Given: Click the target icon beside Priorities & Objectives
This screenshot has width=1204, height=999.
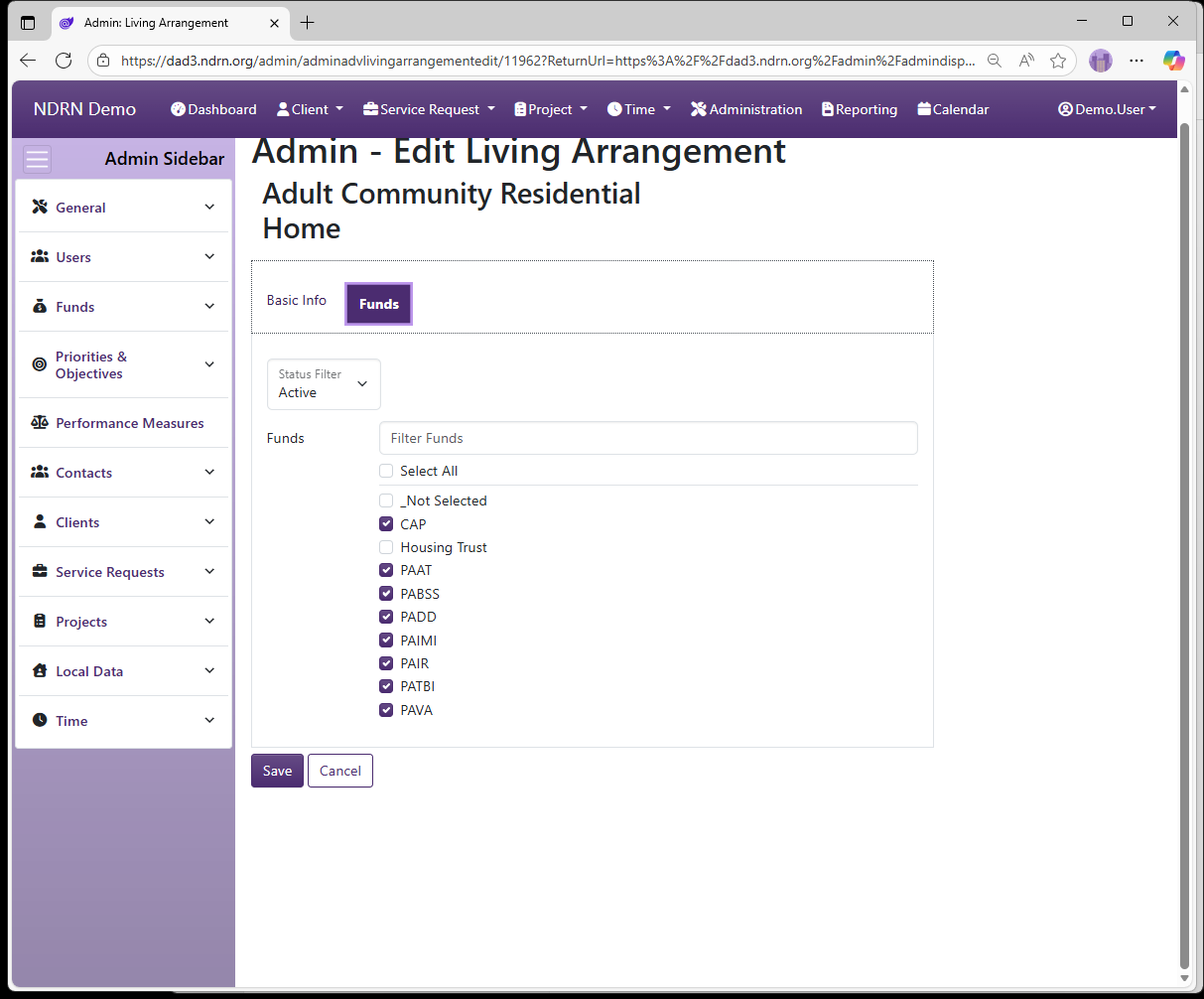Looking at the screenshot, I should coord(40,364).
